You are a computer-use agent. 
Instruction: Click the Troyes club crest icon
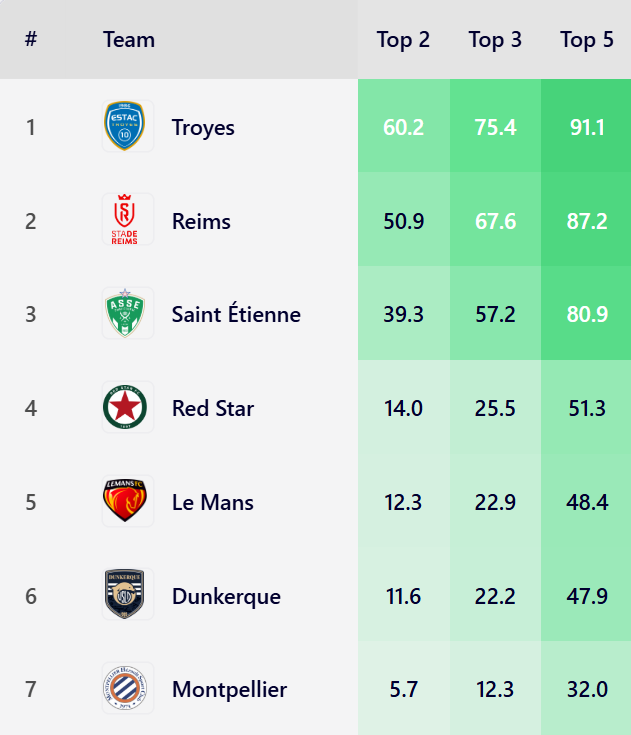coord(128,126)
